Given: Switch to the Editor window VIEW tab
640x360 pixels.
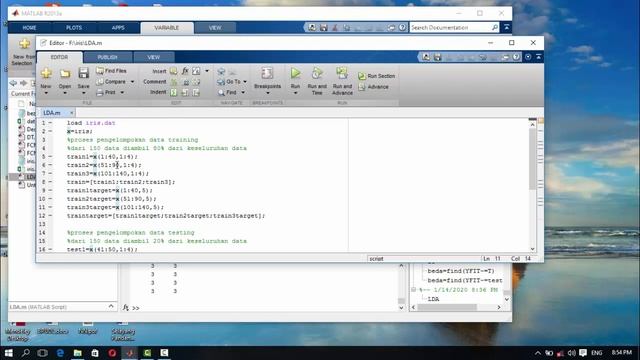Looking at the screenshot, I should pyautogui.click(x=153, y=57).
